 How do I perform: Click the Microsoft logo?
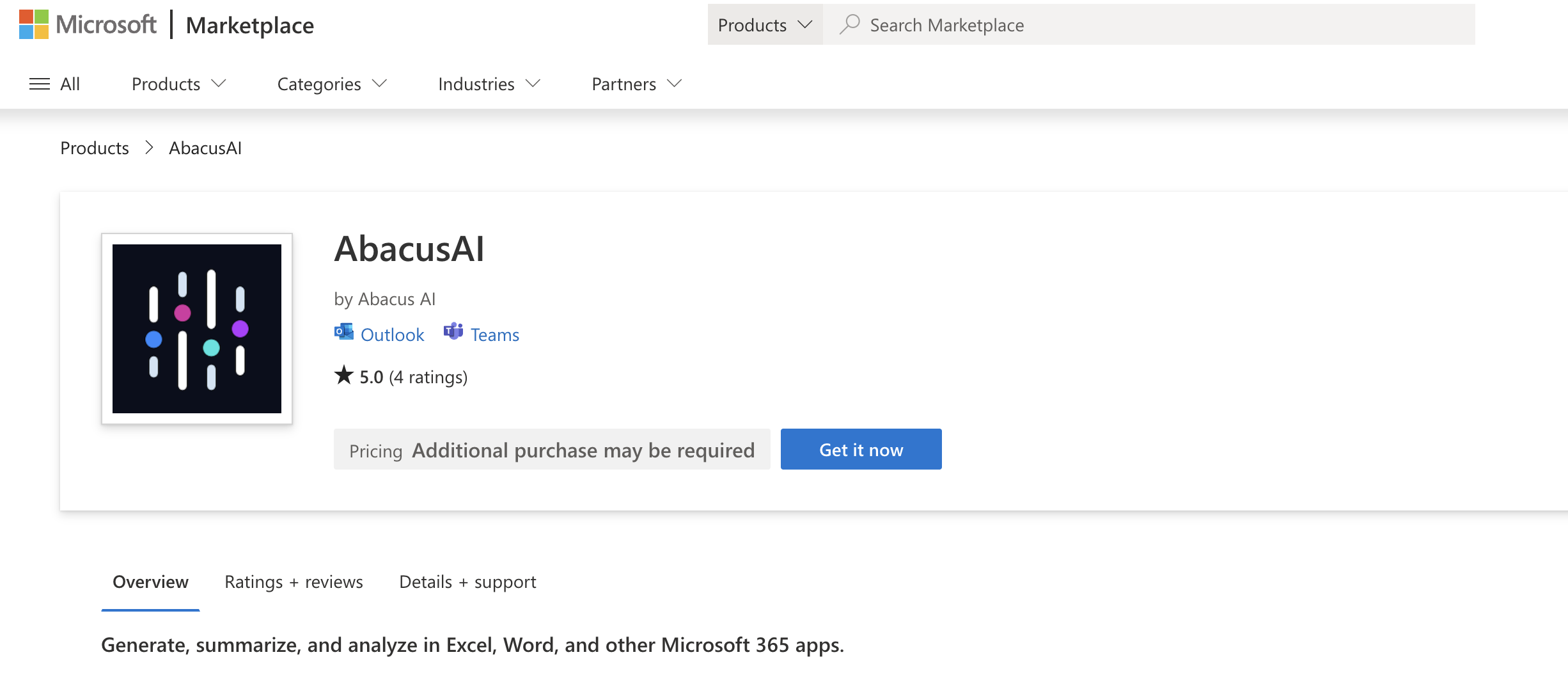click(x=88, y=25)
